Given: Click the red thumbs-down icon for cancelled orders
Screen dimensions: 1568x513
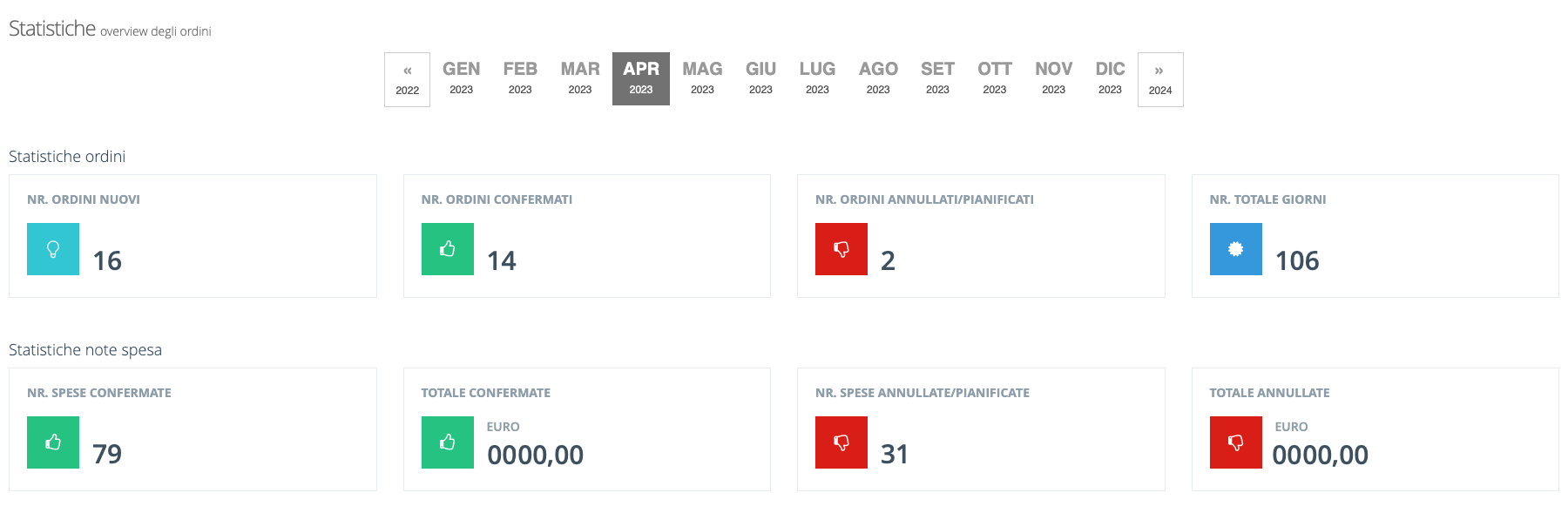Looking at the screenshot, I should pyautogui.click(x=841, y=249).
